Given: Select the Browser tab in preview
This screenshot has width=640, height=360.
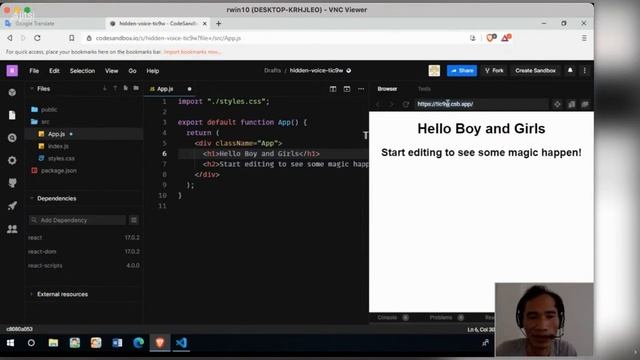Looking at the screenshot, I should (387, 89).
